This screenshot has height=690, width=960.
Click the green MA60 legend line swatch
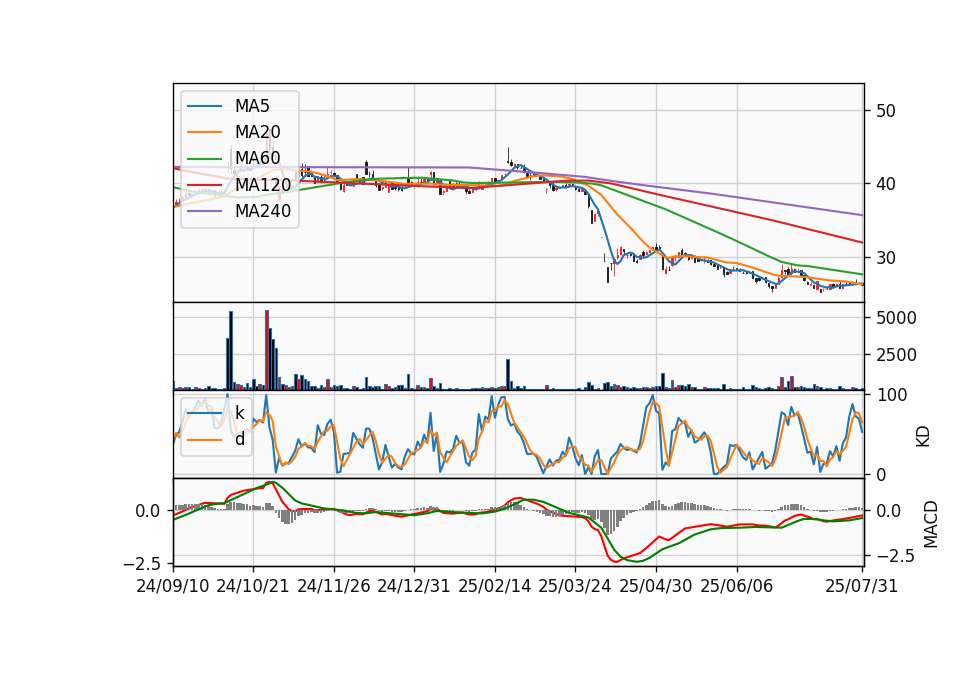[204, 158]
